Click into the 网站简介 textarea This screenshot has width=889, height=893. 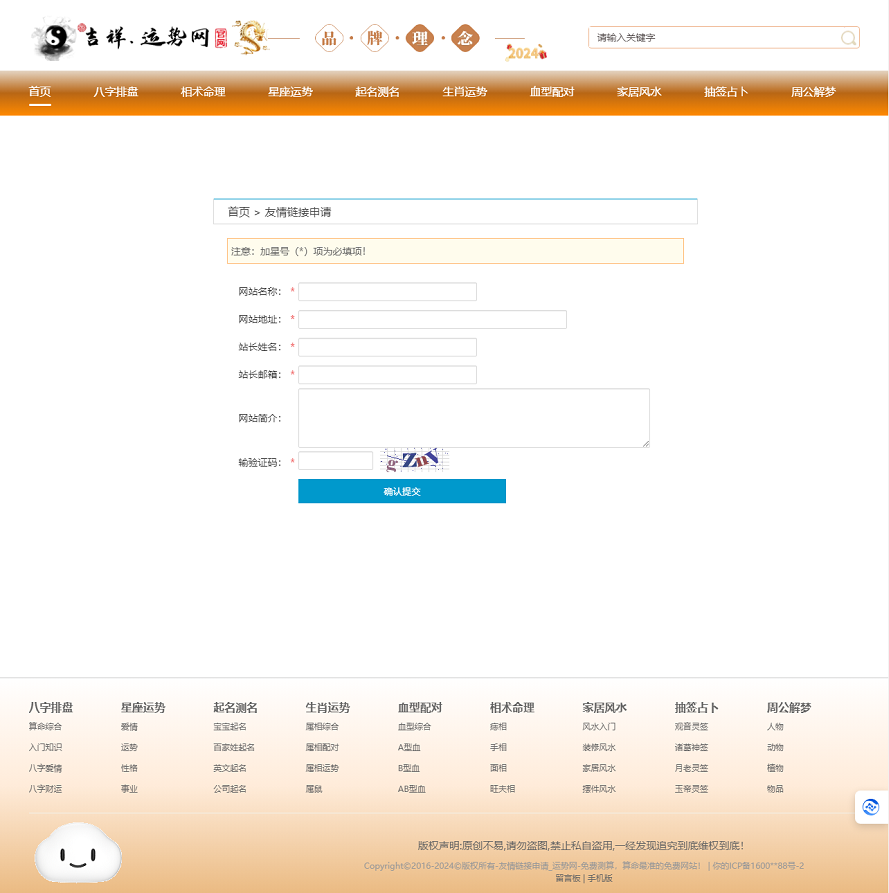point(474,418)
